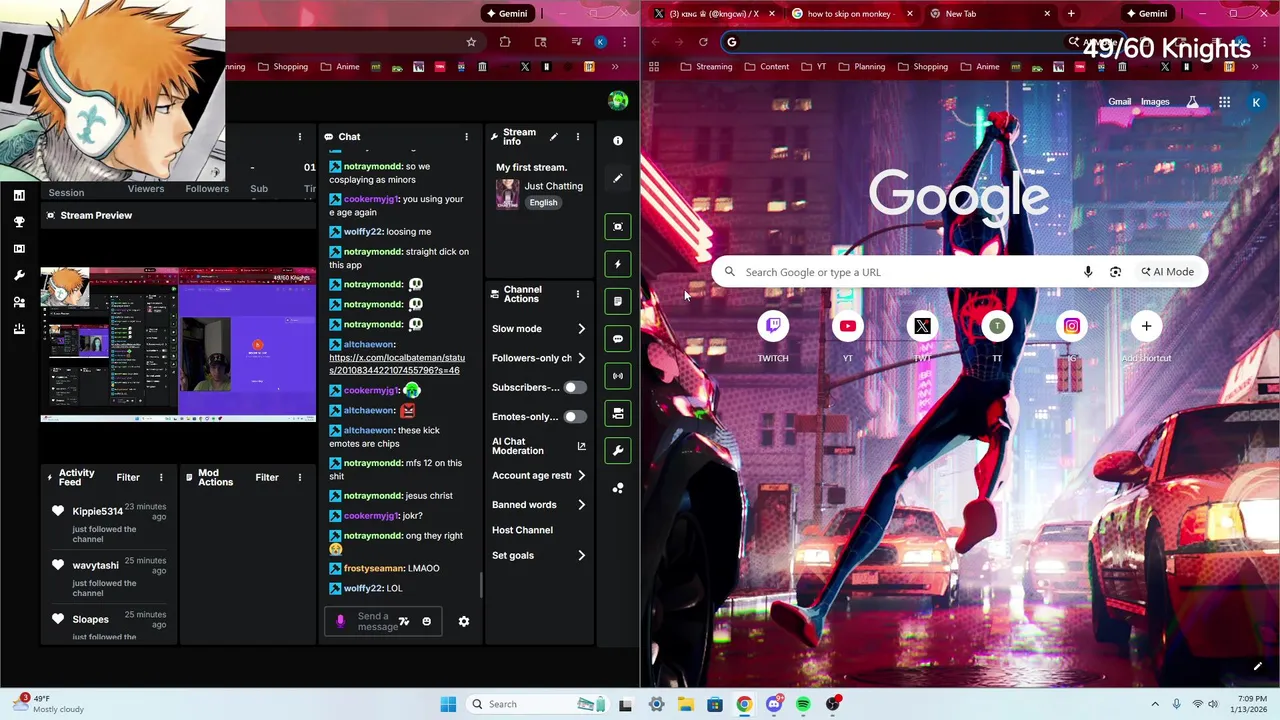Viewport: 1280px width, 720px height.
Task: Click Images link on Google page
Action: (1155, 102)
